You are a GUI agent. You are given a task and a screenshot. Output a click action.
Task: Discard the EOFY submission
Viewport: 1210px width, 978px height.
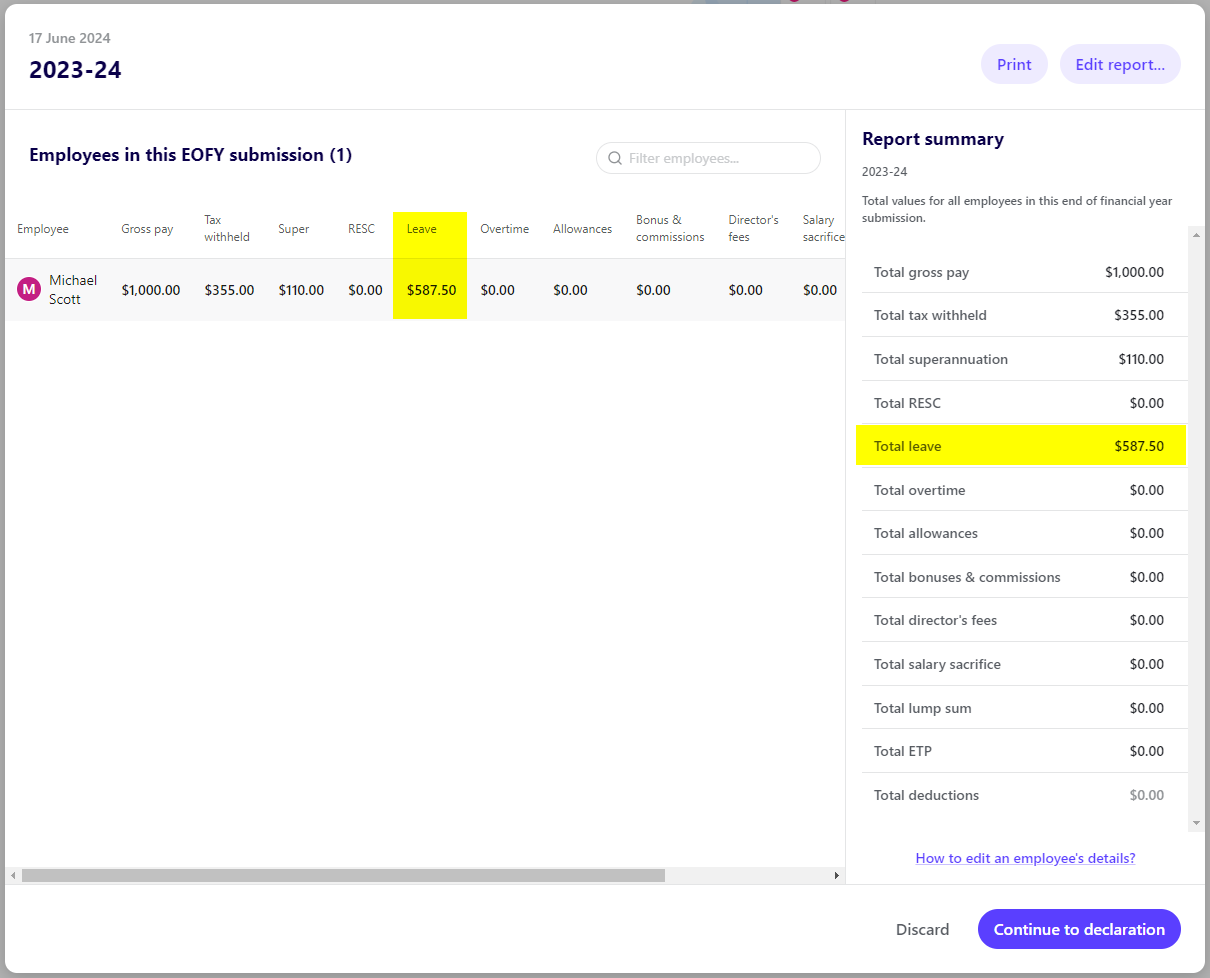pyautogui.click(x=922, y=929)
